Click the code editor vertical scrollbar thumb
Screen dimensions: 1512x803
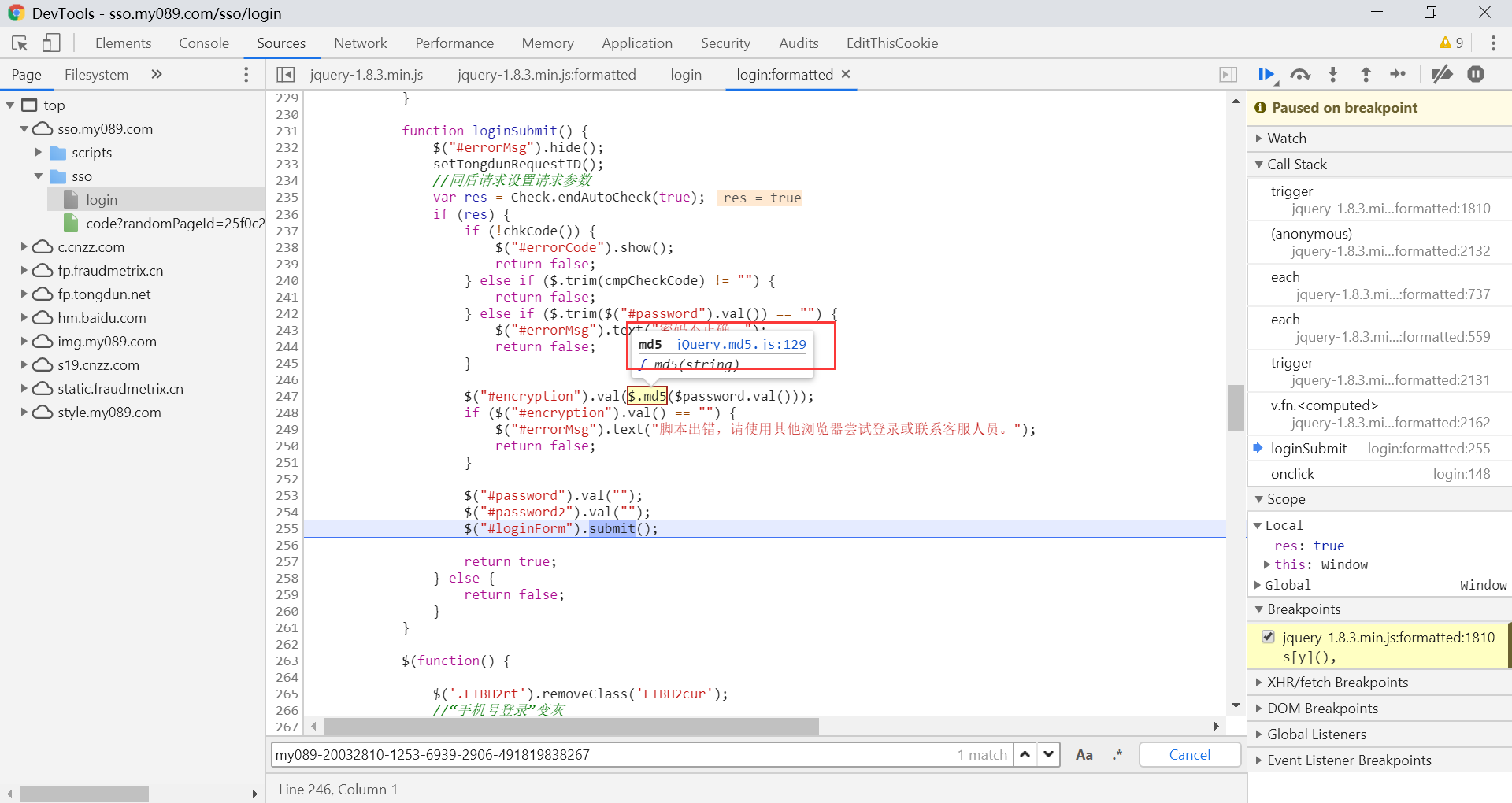(x=1236, y=407)
